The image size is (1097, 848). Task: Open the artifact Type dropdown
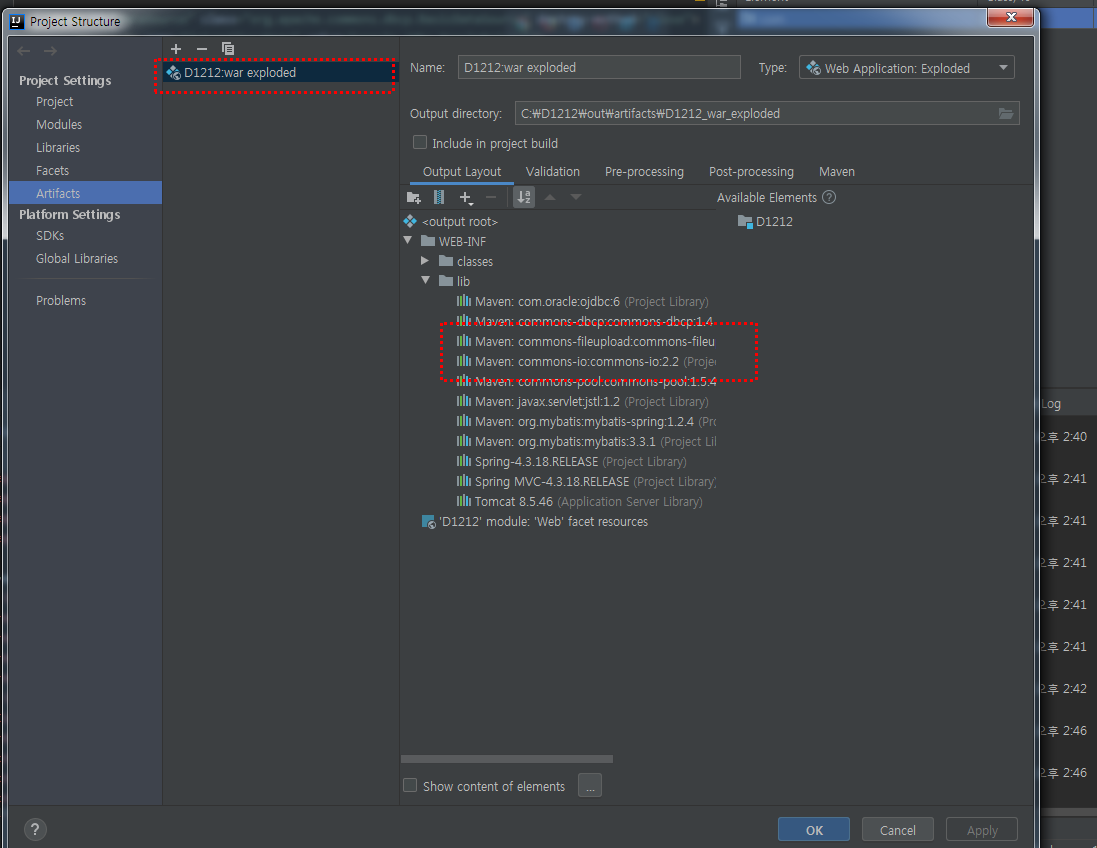coord(907,68)
